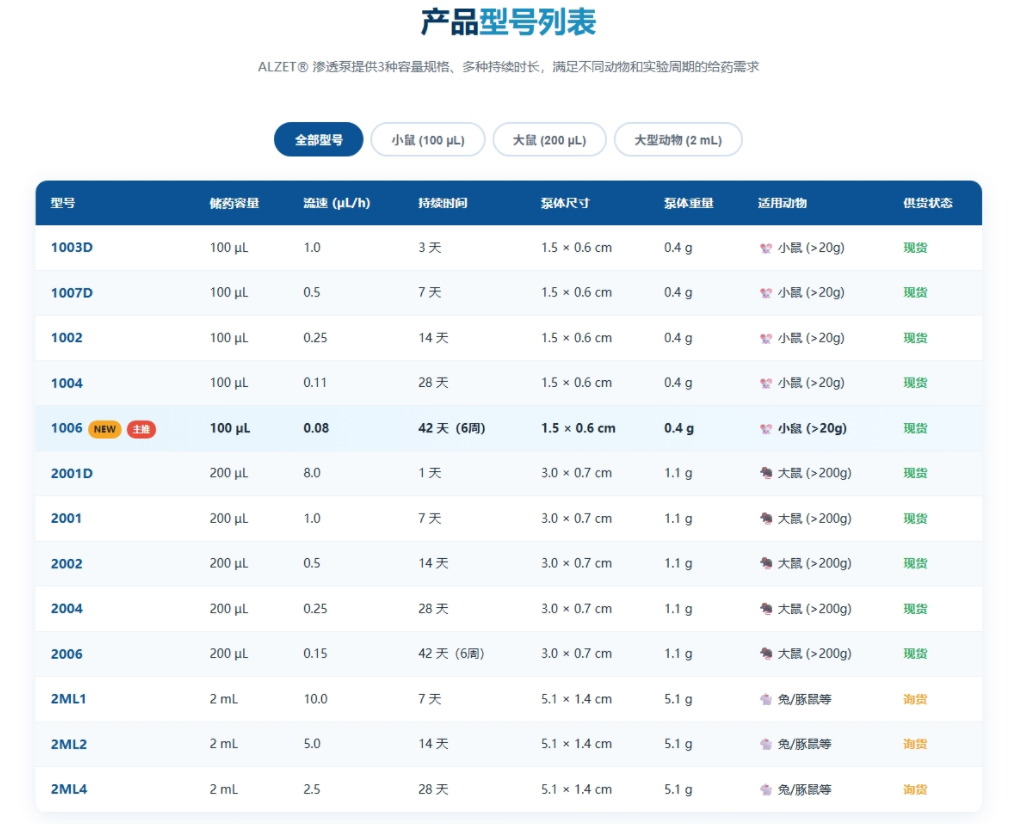Select the 全部型号 filter pill
The image size is (1024, 824).
318,139
